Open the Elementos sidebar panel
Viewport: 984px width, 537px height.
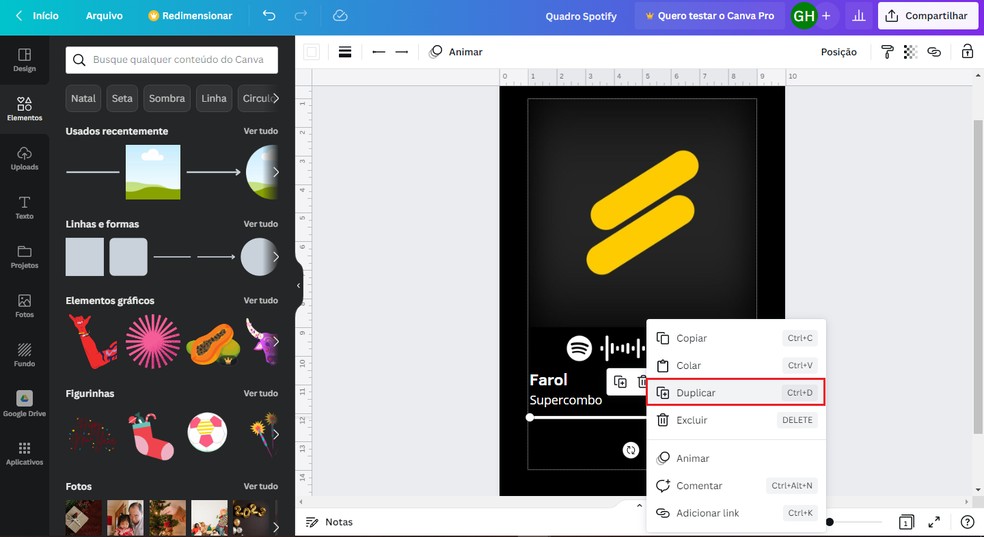pyautogui.click(x=24, y=109)
